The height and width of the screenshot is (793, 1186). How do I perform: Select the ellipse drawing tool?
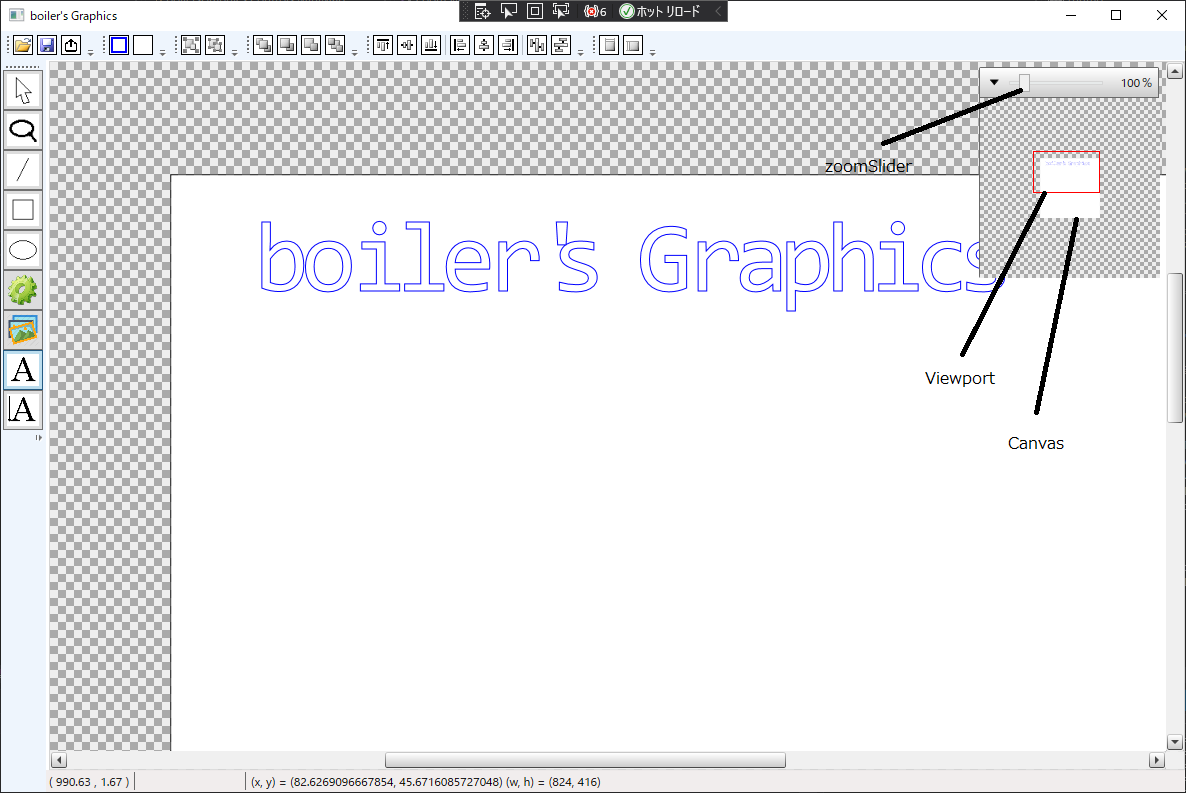[x=23, y=250]
